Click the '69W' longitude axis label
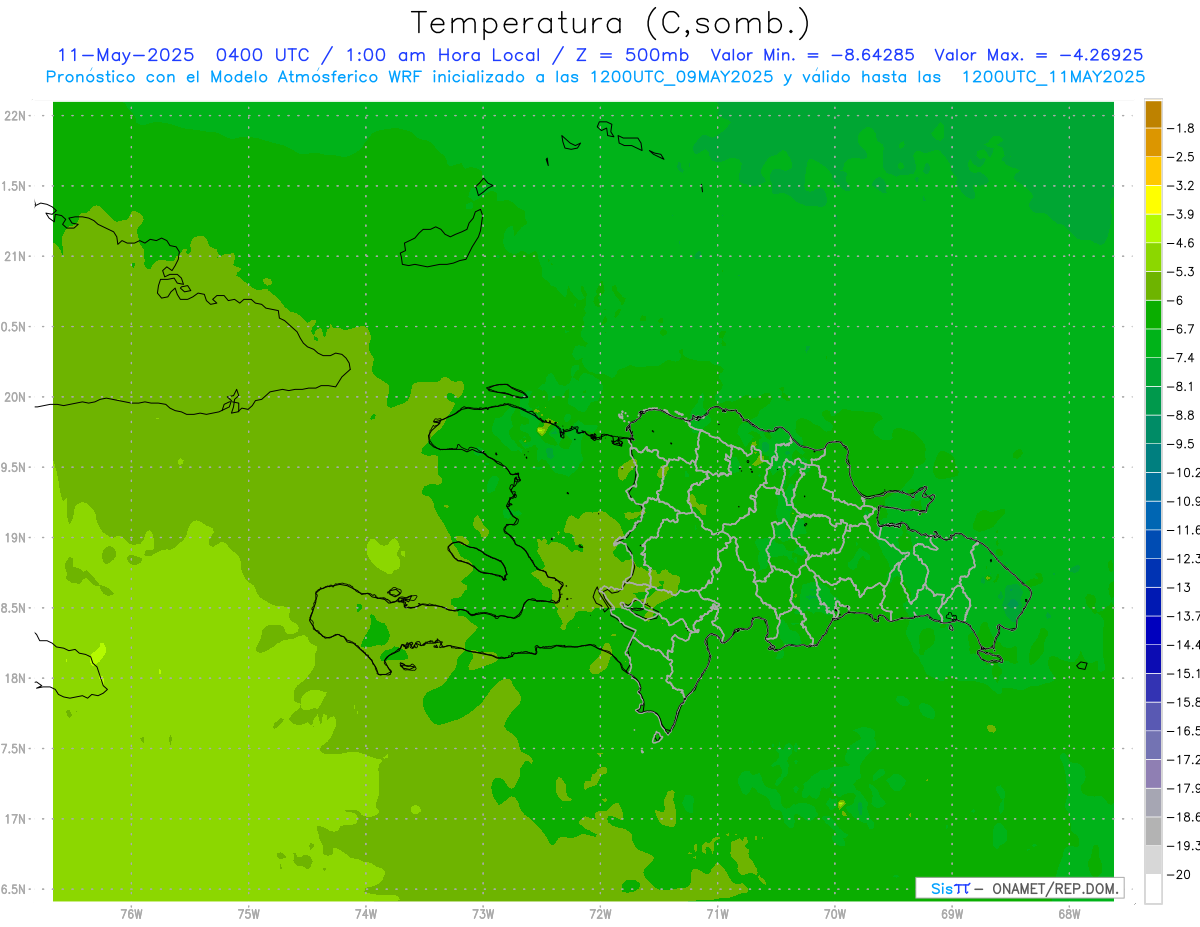 952,913
